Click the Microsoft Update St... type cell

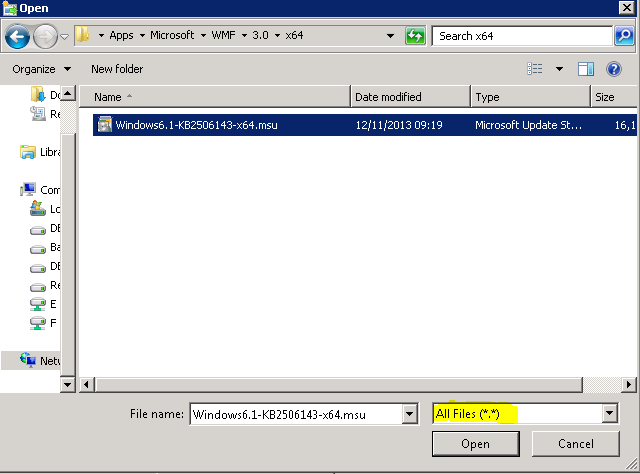tap(528, 125)
